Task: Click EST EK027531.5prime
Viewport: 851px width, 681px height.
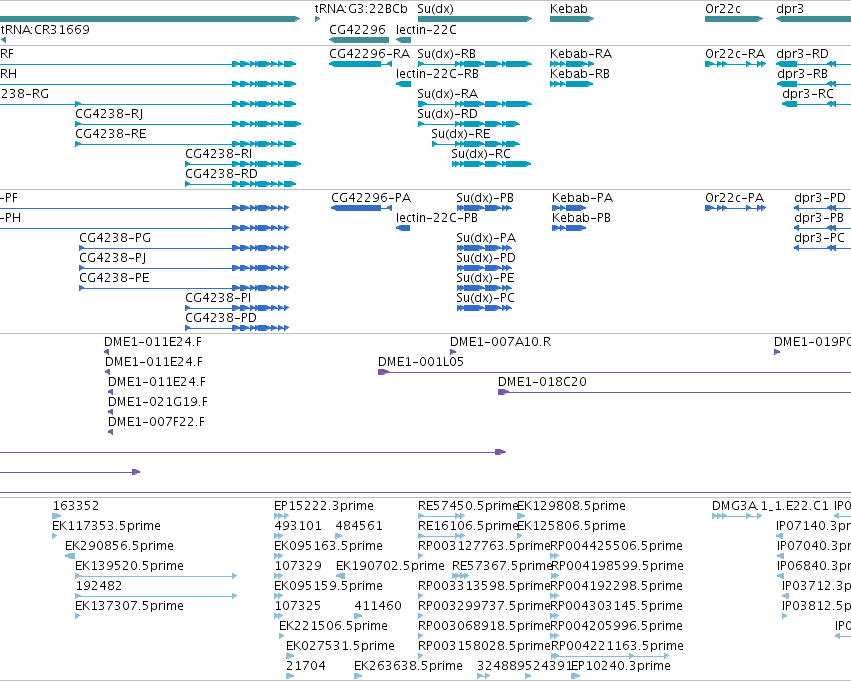Action: click(x=340, y=646)
